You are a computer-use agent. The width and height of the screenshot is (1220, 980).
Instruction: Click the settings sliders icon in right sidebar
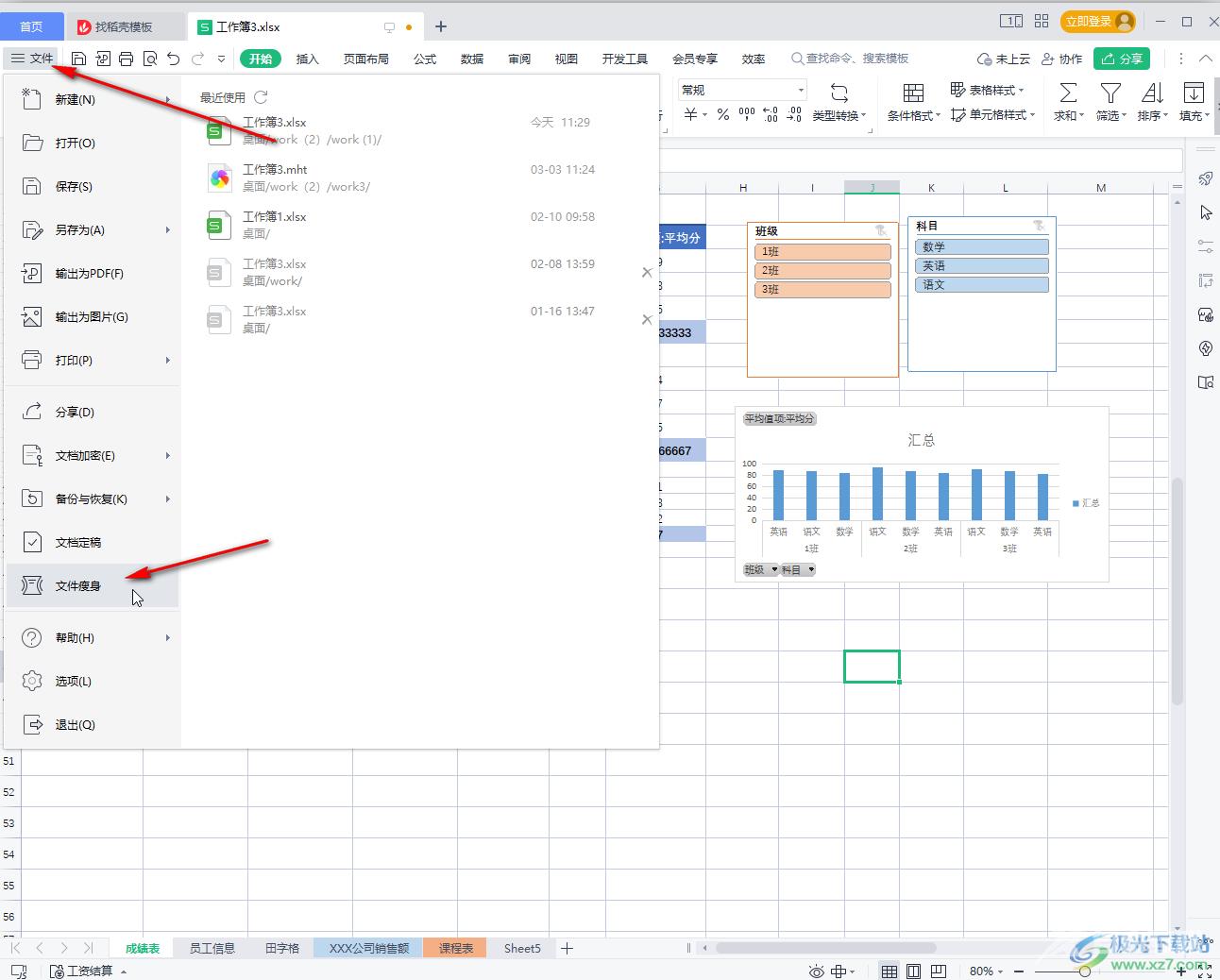1206,246
